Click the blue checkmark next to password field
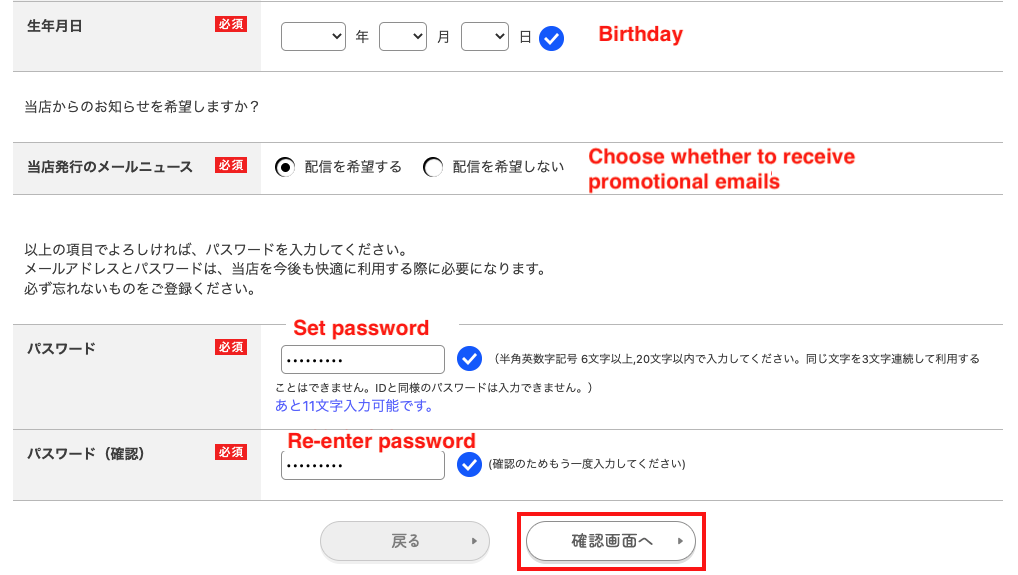Screen dimensions: 1018x575 (468, 359)
